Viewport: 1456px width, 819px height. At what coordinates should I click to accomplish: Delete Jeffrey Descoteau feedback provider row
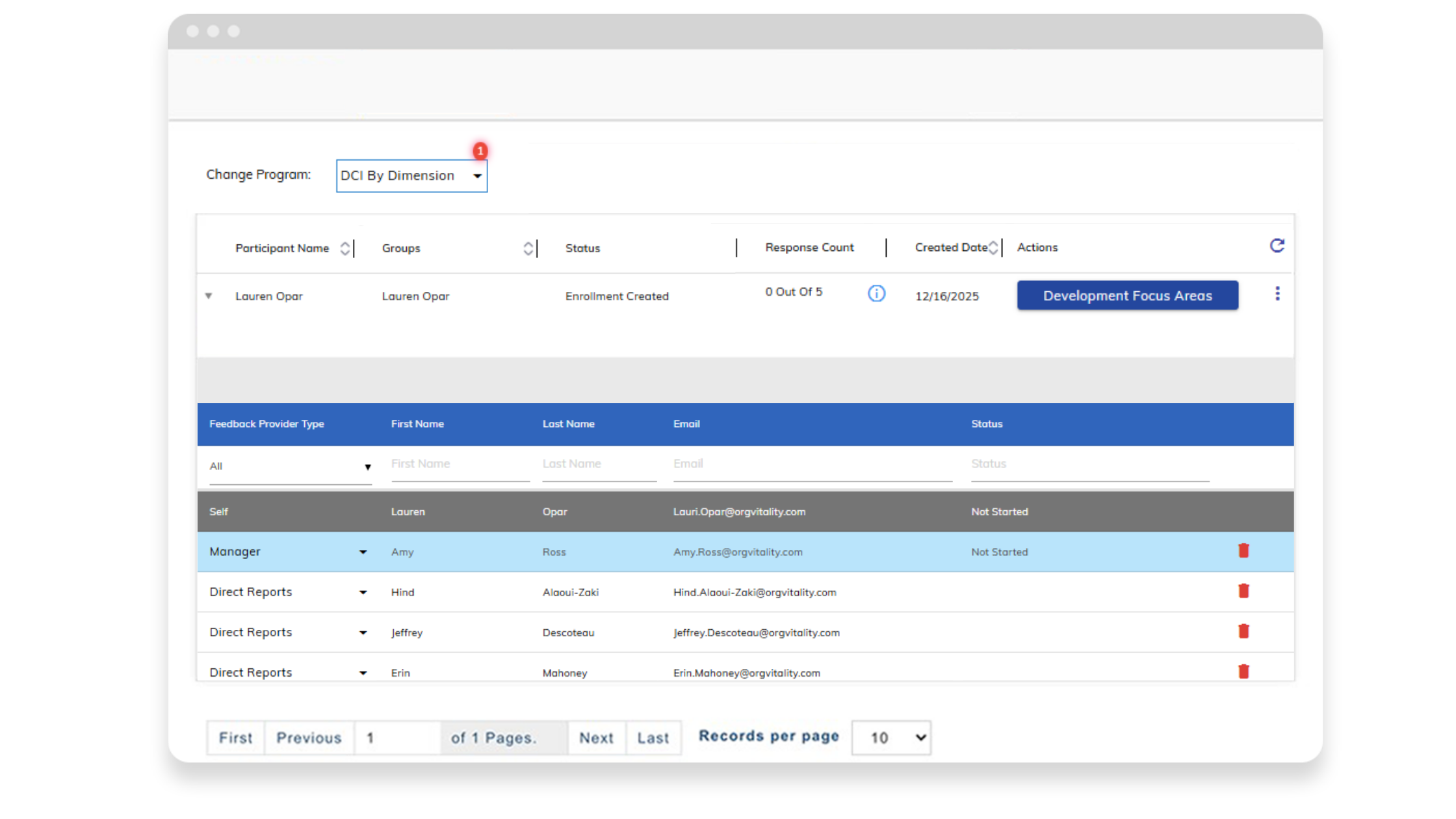(x=1243, y=632)
